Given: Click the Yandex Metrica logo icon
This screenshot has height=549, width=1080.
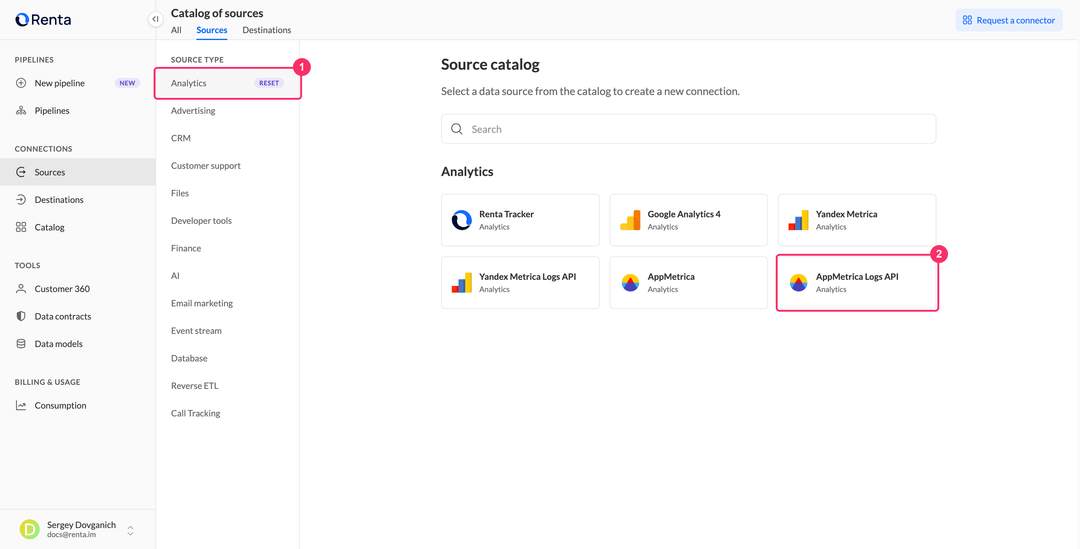Looking at the screenshot, I should [798, 220].
